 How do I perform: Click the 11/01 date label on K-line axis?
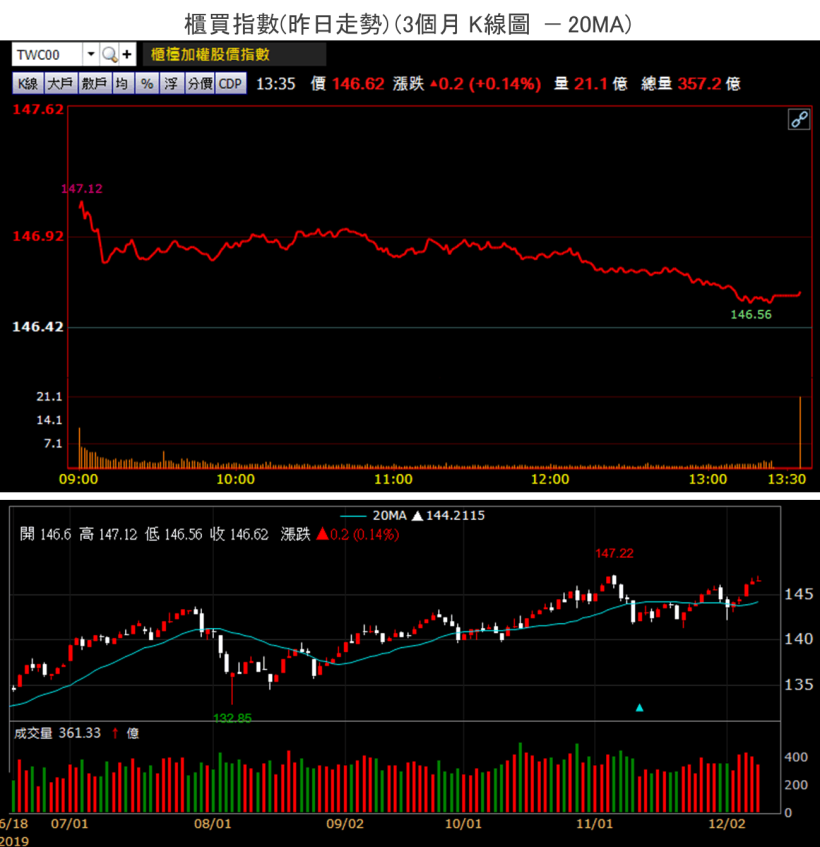(594, 824)
